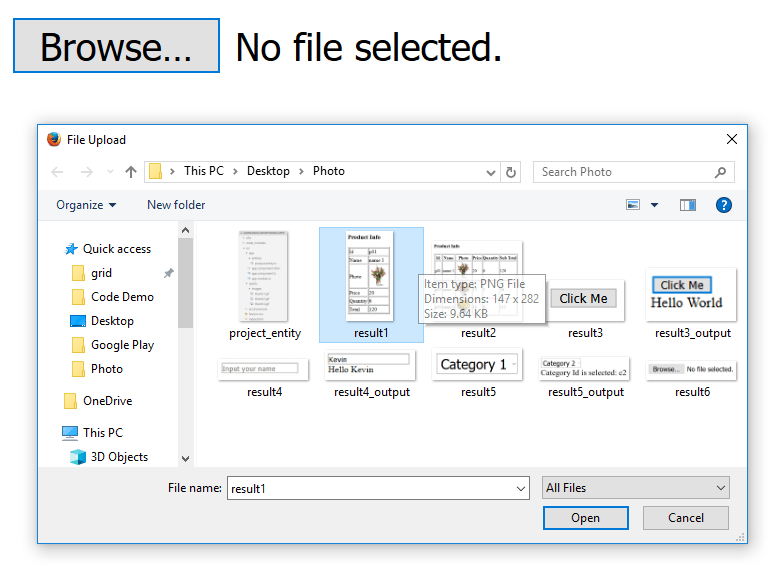Close the File Upload dialog

coord(731,139)
